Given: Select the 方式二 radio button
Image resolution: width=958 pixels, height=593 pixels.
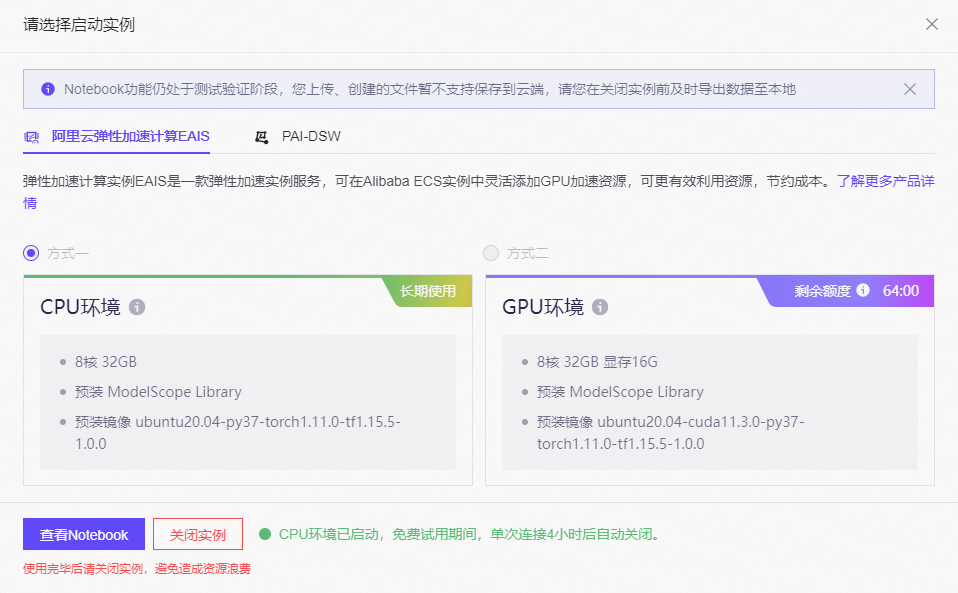Looking at the screenshot, I should point(491,253).
